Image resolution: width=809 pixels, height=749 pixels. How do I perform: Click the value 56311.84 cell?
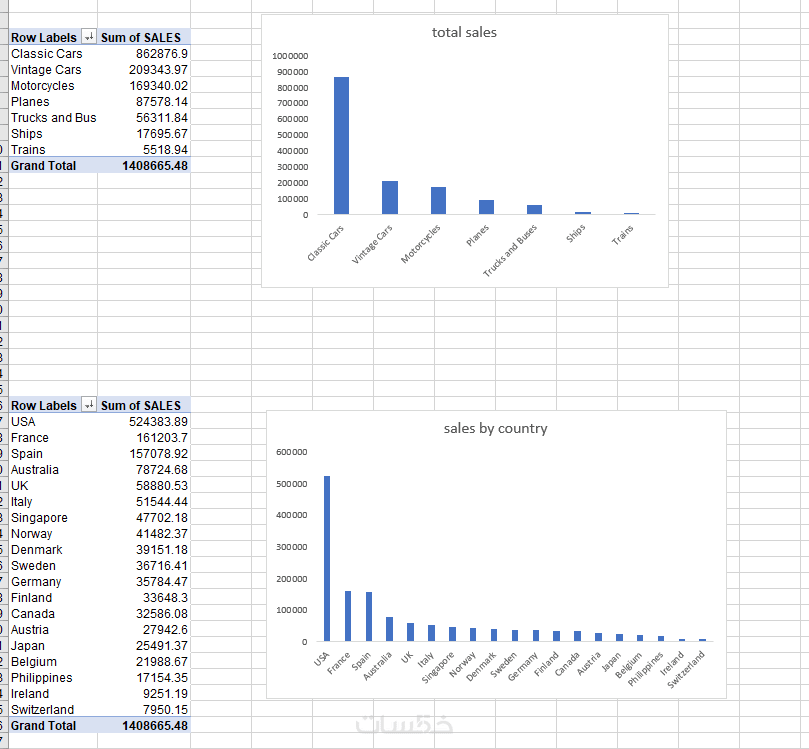click(144, 118)
